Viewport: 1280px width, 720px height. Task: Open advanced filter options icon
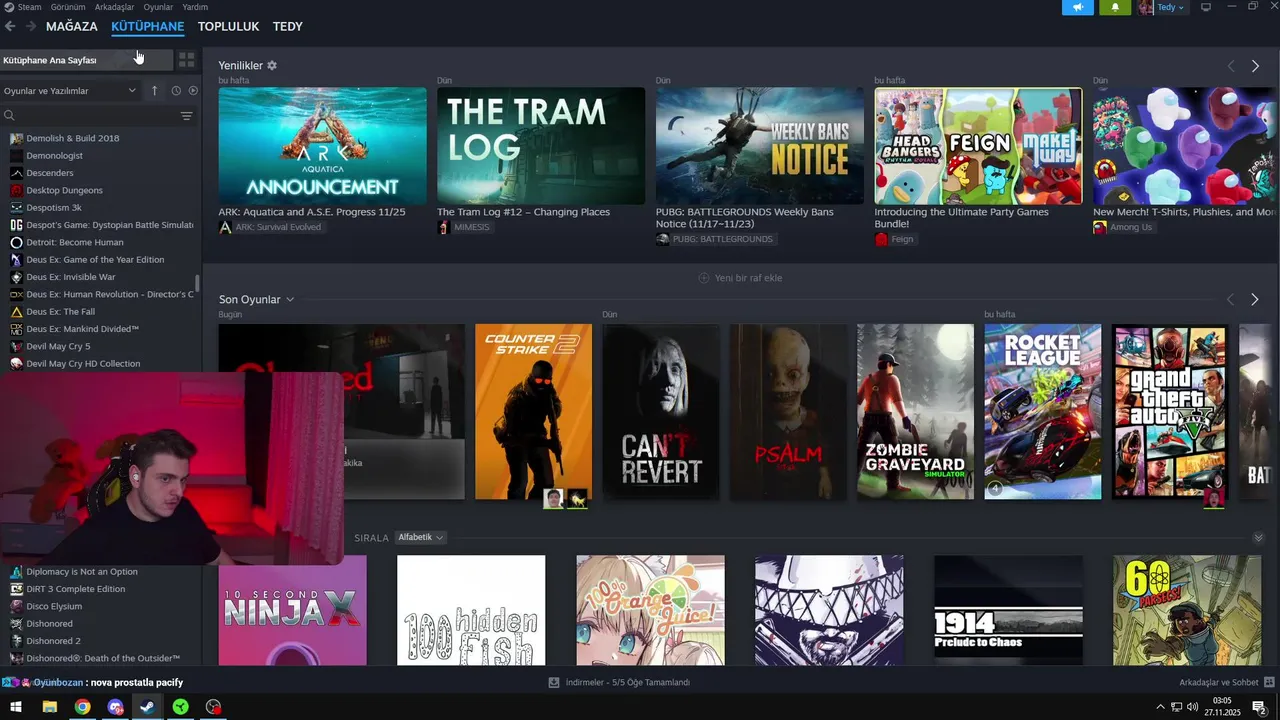coord(186,116)
